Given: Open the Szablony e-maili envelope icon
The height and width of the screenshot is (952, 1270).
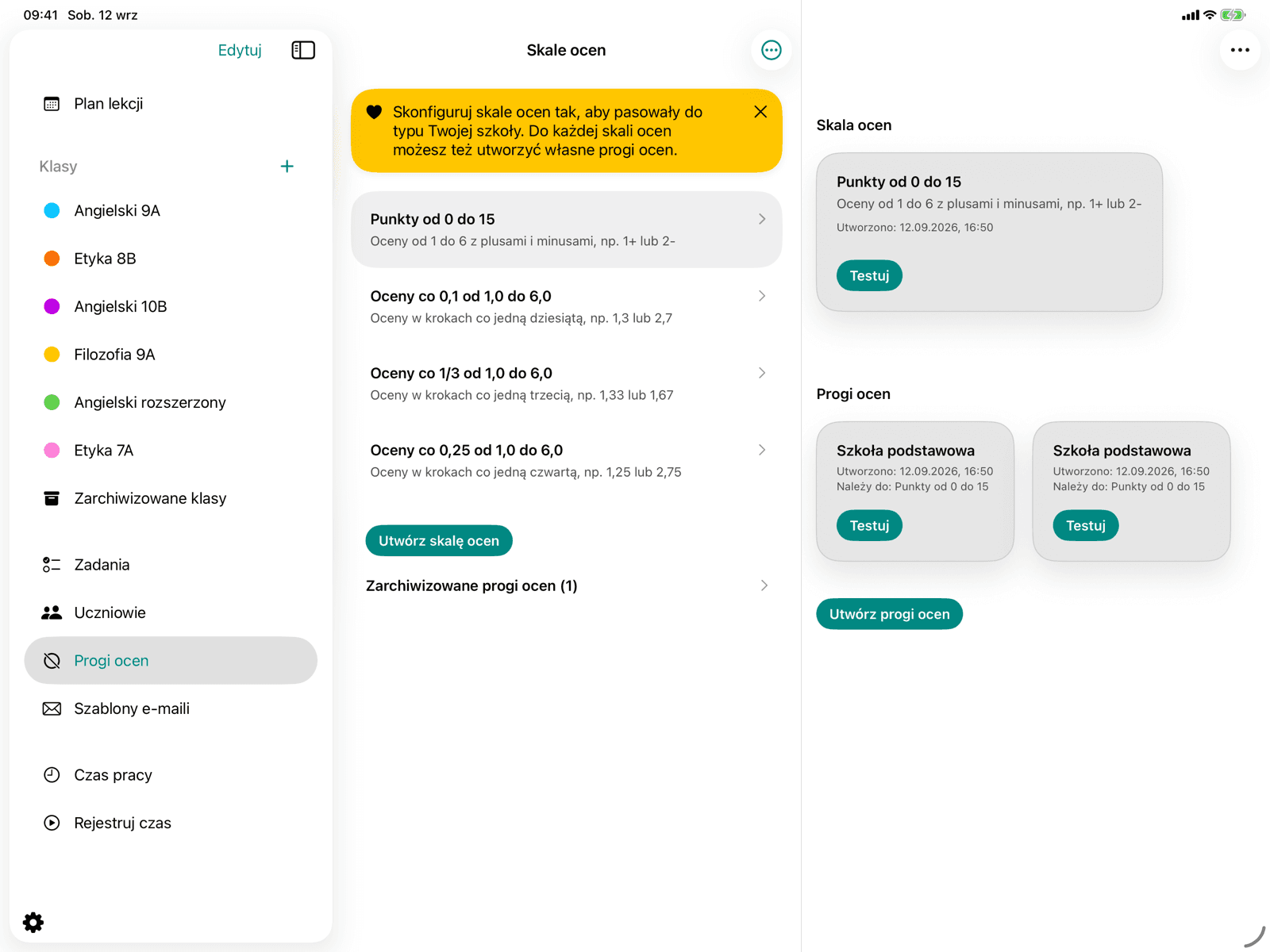Looking at the screenshot, I should (x=52, y=708).
